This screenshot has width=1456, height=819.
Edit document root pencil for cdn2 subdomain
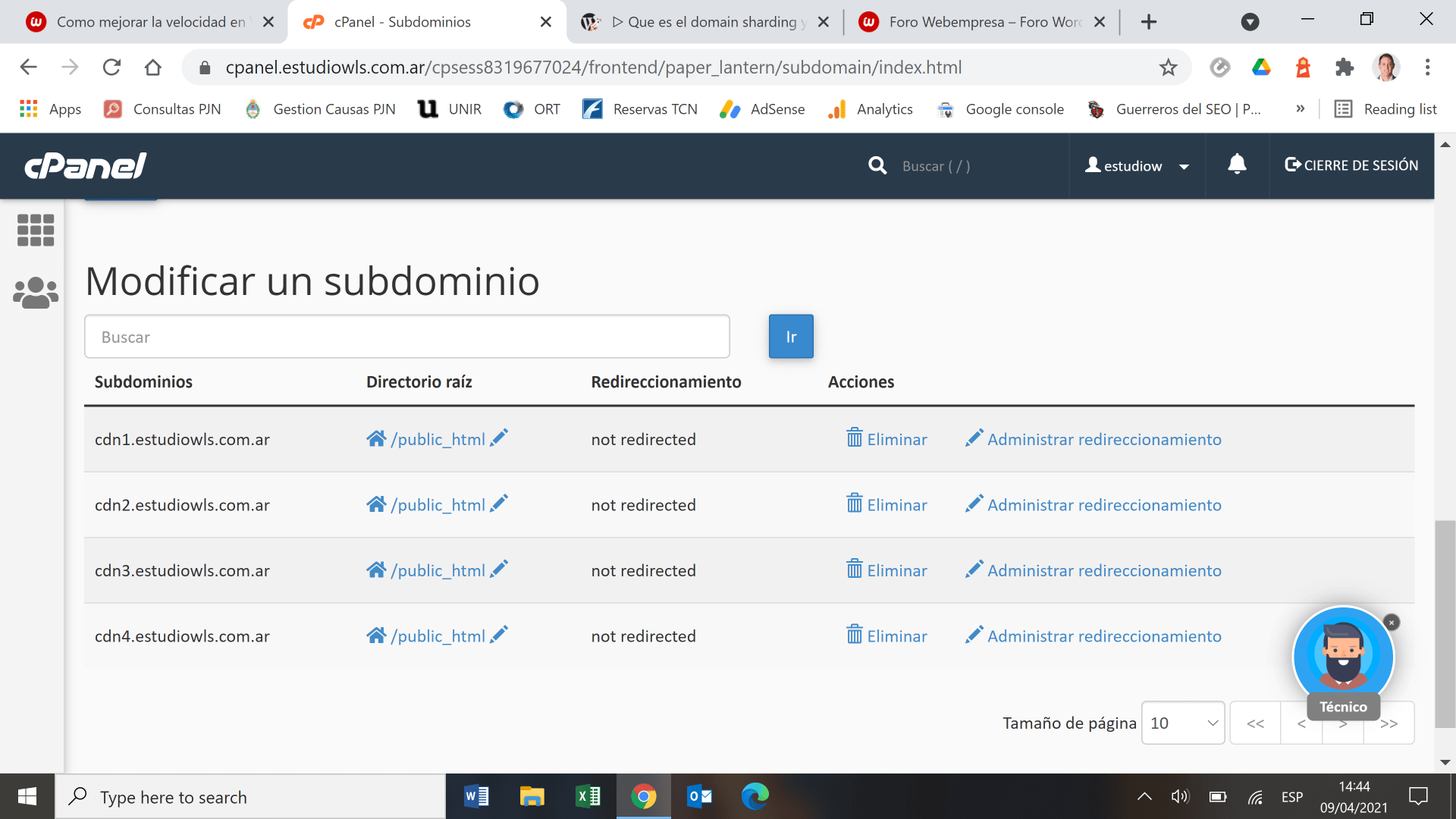pos(499,504)
